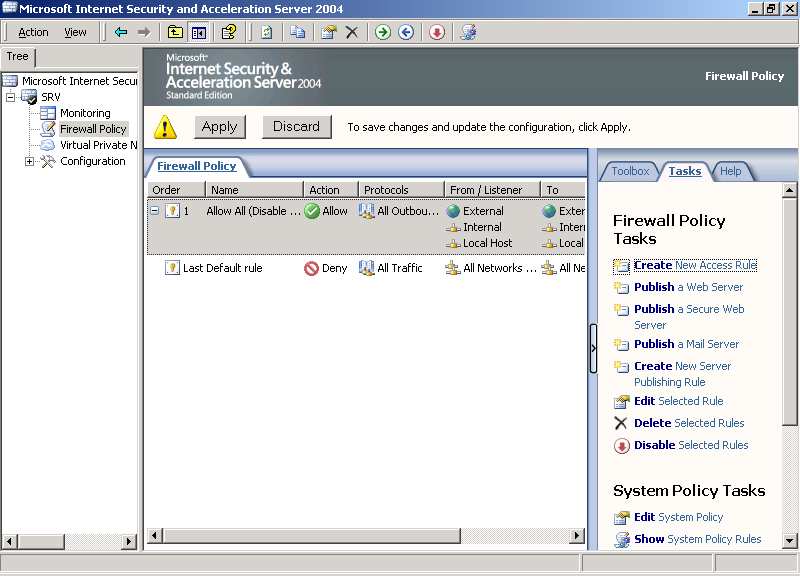Click the blue left arrow toolbar icon
This screenshot has height=576, width=800.
point(406,32)
